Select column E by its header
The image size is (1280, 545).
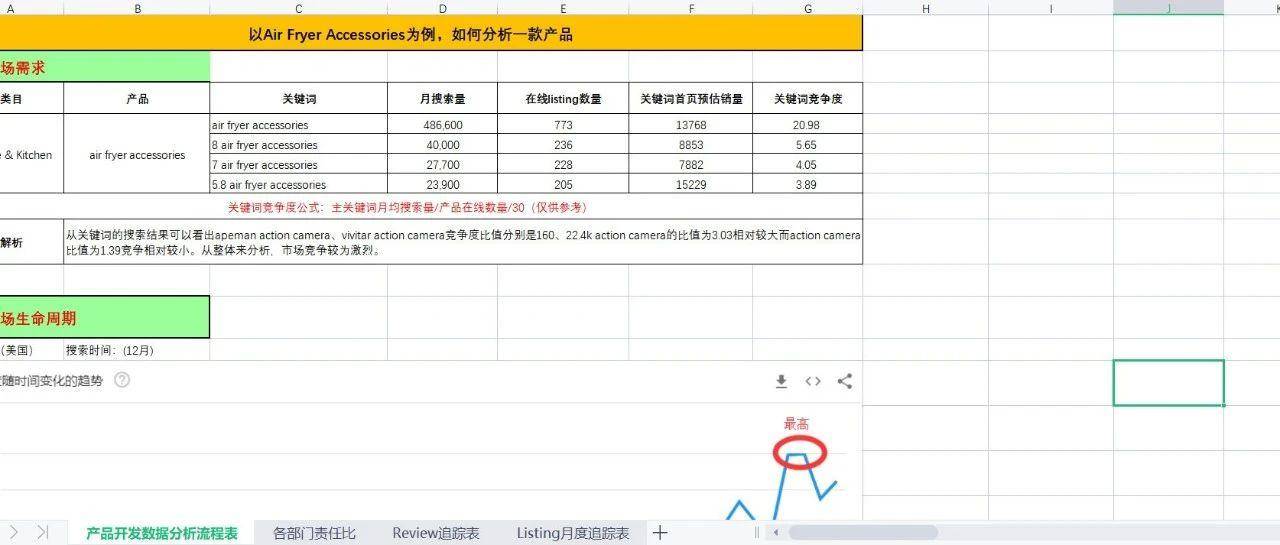(x=563, y=7)
